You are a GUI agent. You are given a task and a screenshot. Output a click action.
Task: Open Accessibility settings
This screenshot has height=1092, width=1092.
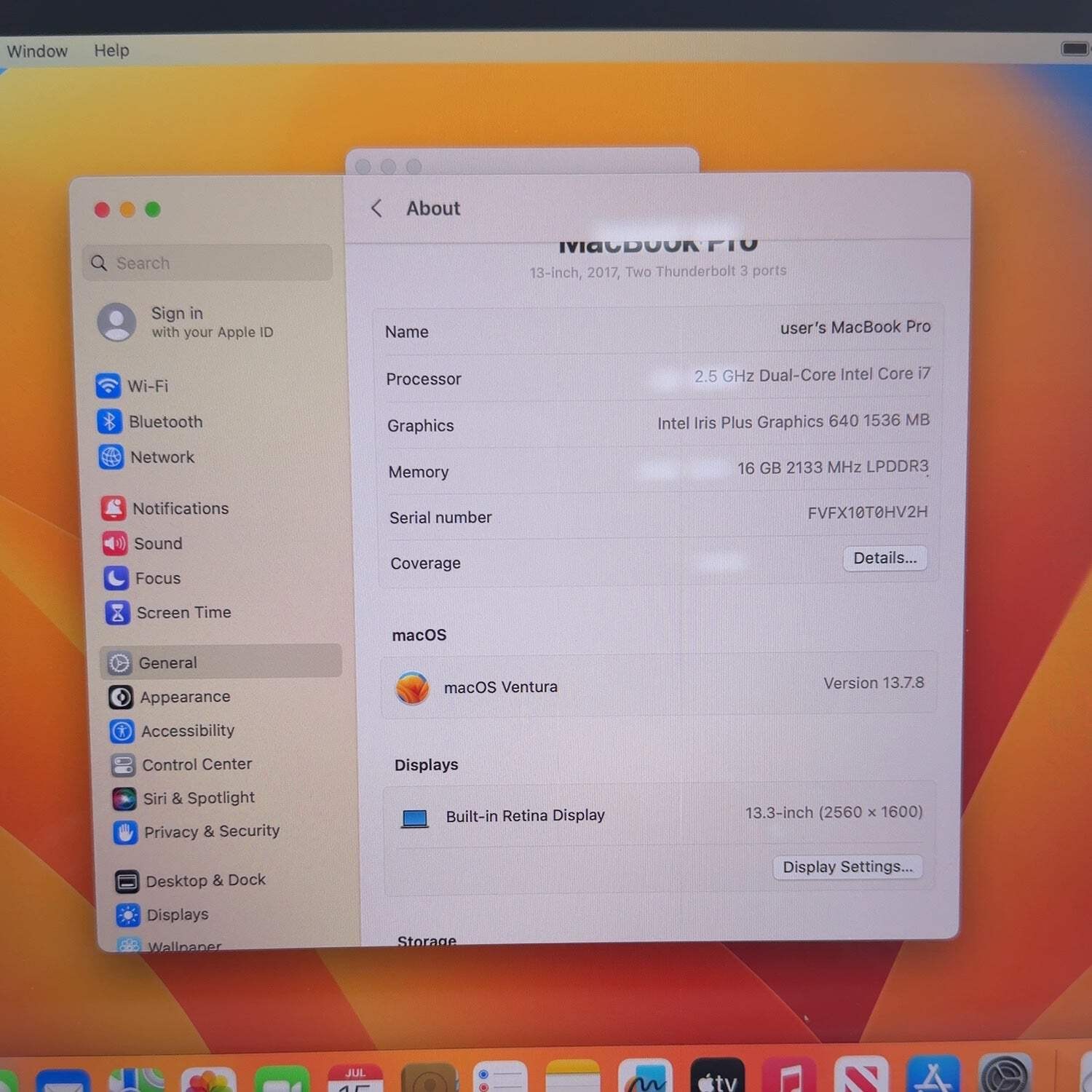pos(173,730)
